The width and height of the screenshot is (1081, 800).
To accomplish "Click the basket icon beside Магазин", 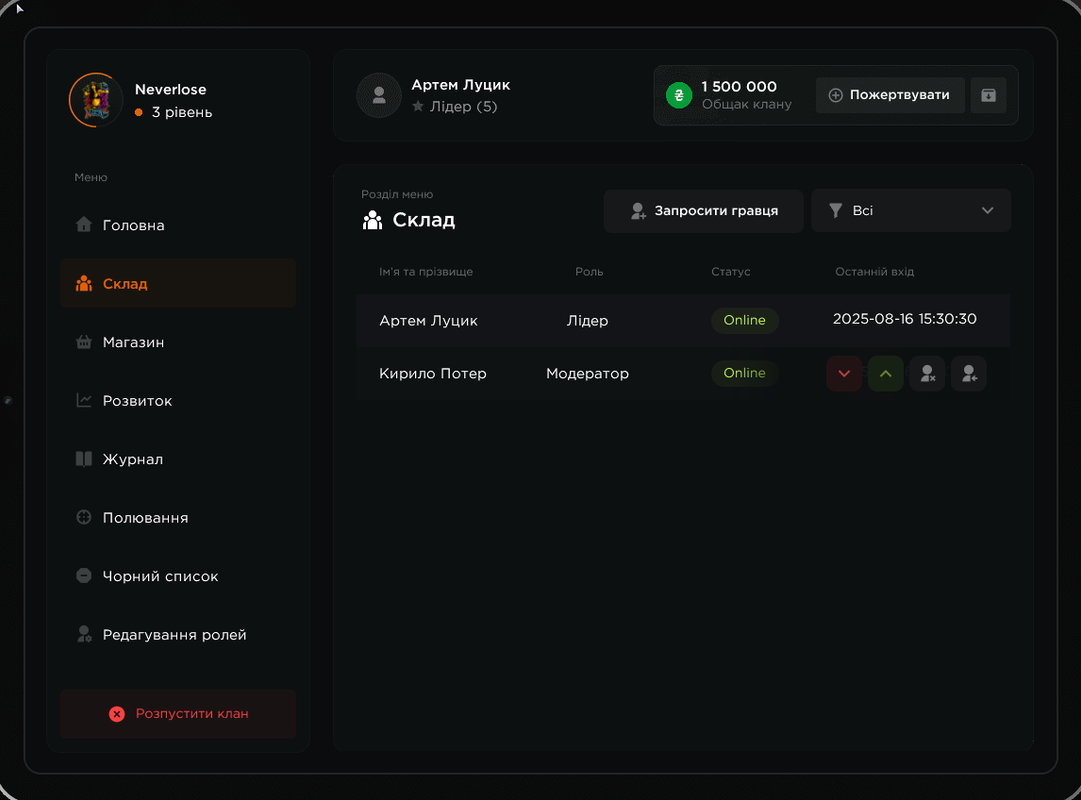I will pos(84,341).
